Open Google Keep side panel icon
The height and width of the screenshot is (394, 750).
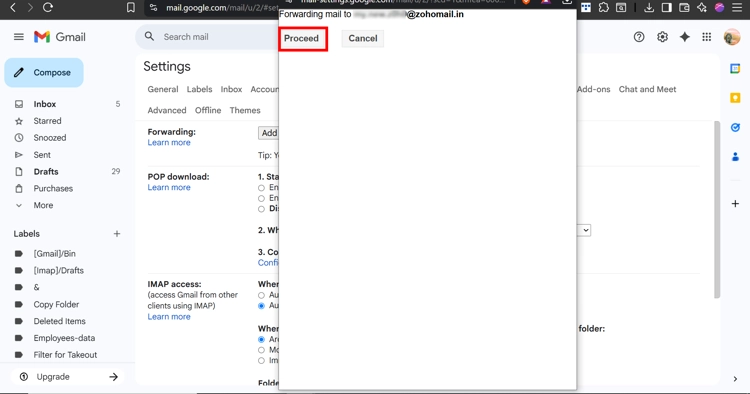pos(735,98)
